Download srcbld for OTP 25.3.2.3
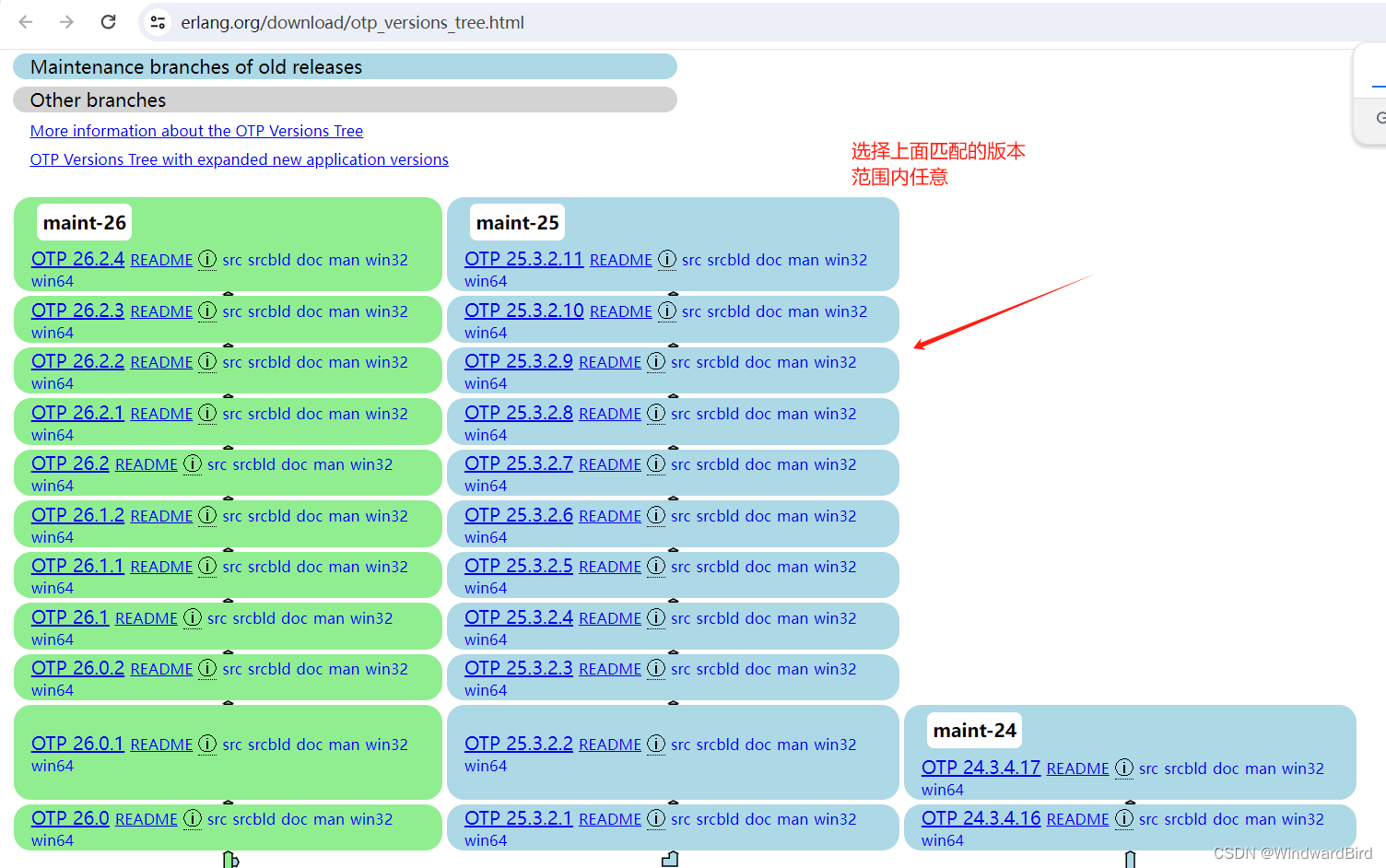This screenshot has width=1386, height=868. pyautogui.click(x=718, y=669)
